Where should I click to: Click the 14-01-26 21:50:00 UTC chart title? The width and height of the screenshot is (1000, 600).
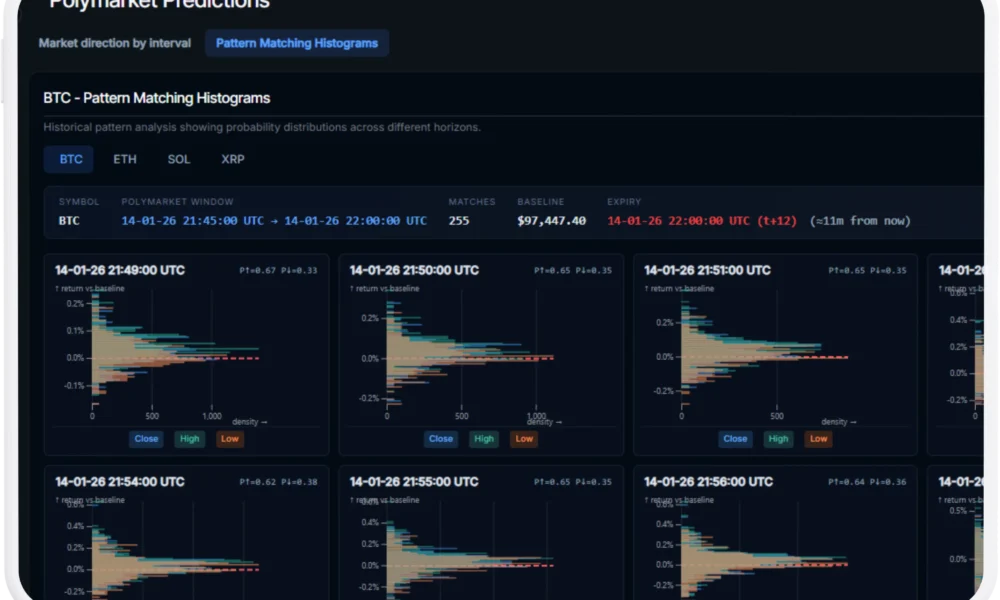(415, 270)
